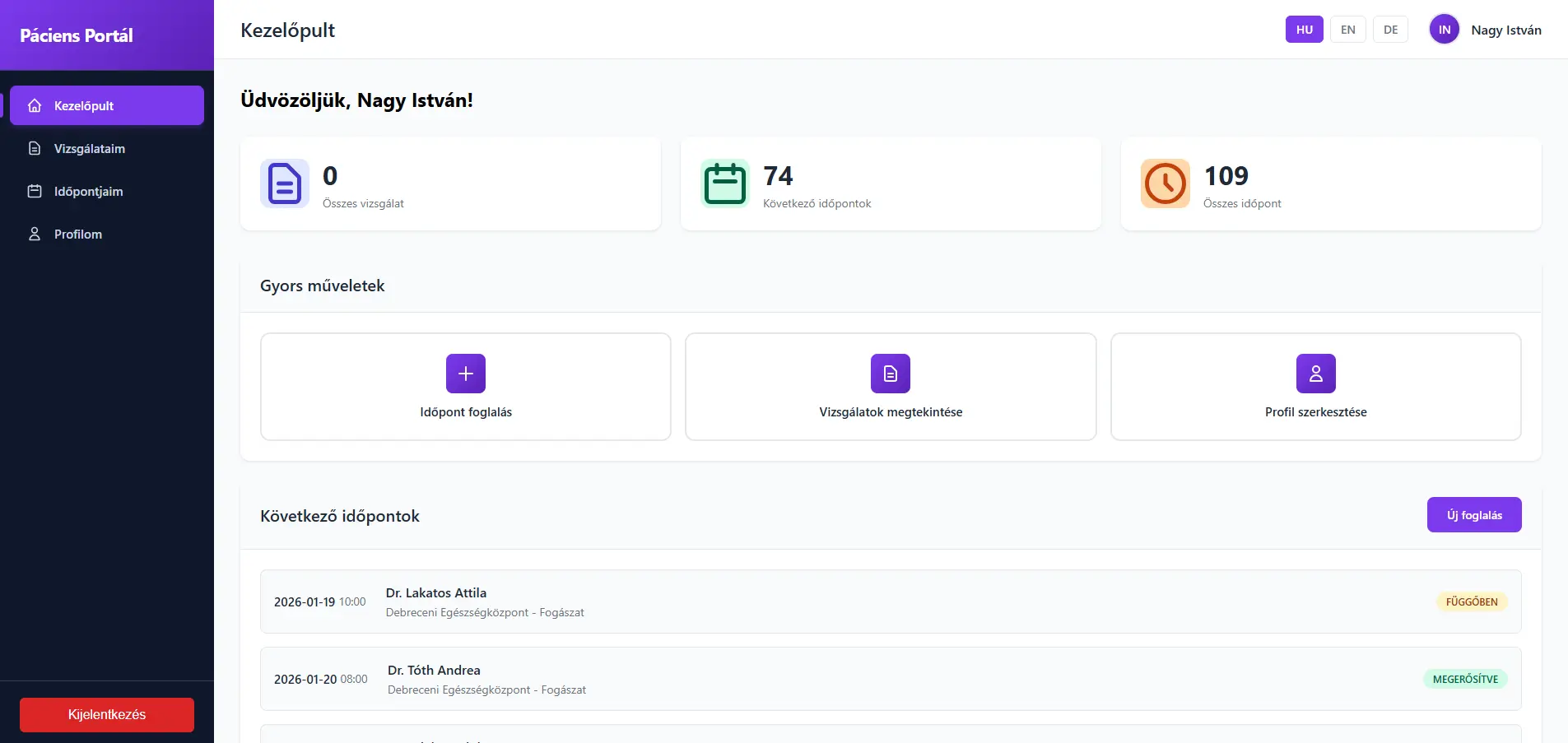Click the MEGERŐSÍTVE status badge
Screen dimensions: 1568x743
pos(1464,679)
